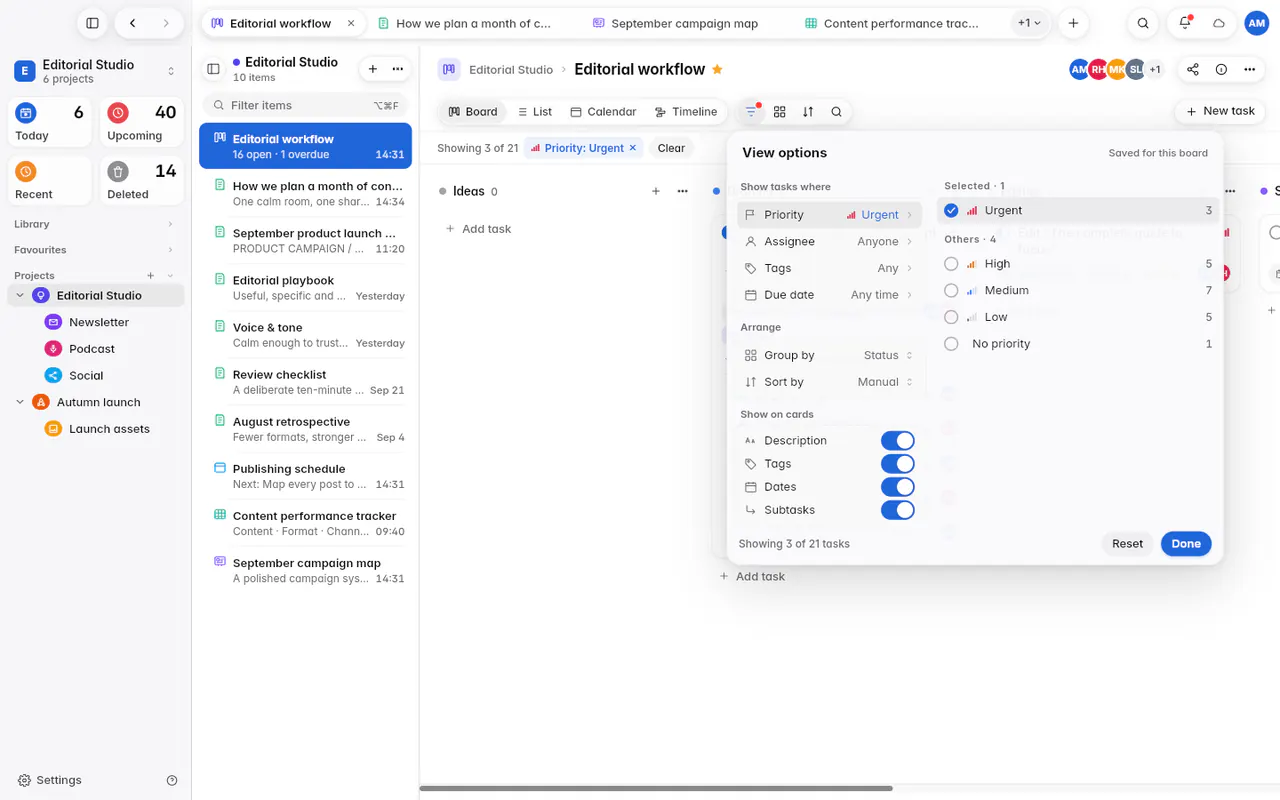Unstar the Editorial workflow favourite star
This screenshot has height=800, width=1280.
click(717, 69)
